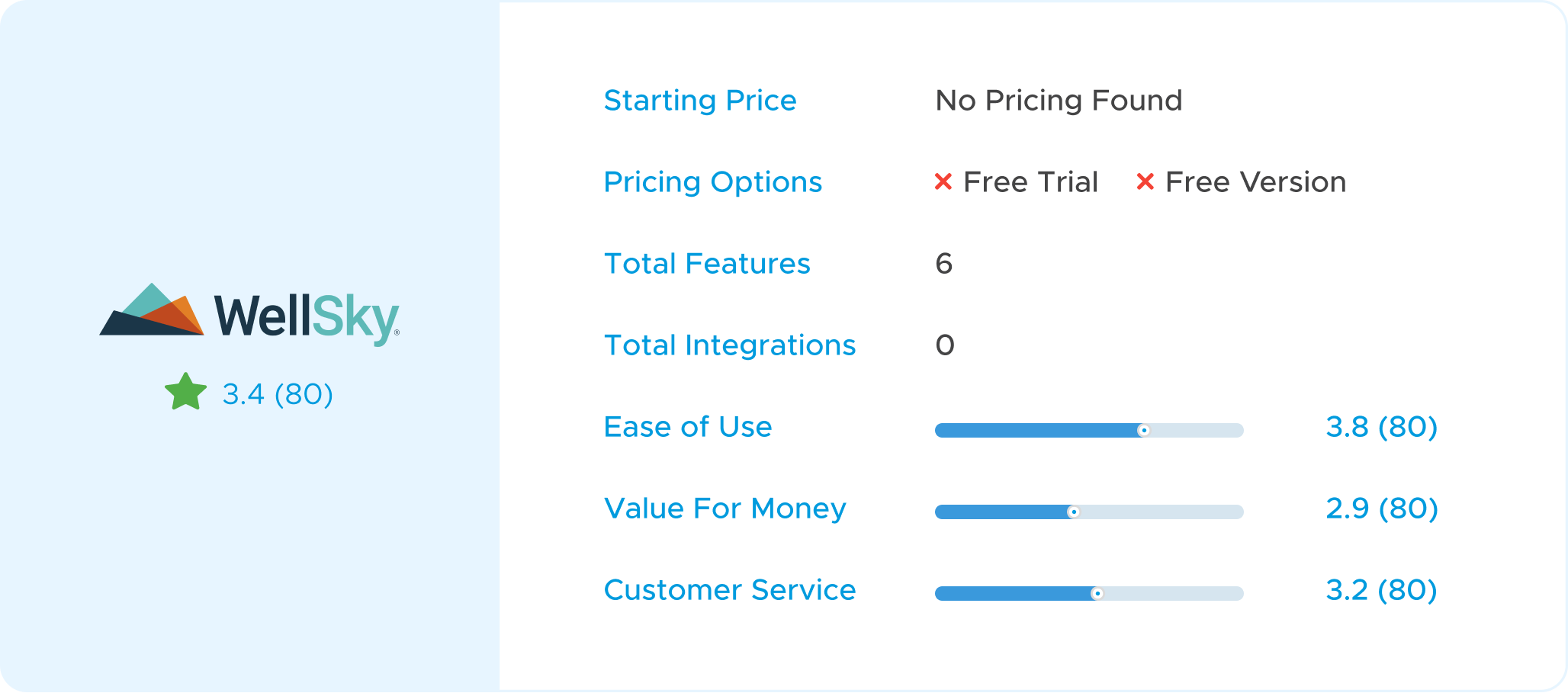Click the red X beside Free Trial
The width and height of the screenshot is (1568, 693).
pos(943,181)
